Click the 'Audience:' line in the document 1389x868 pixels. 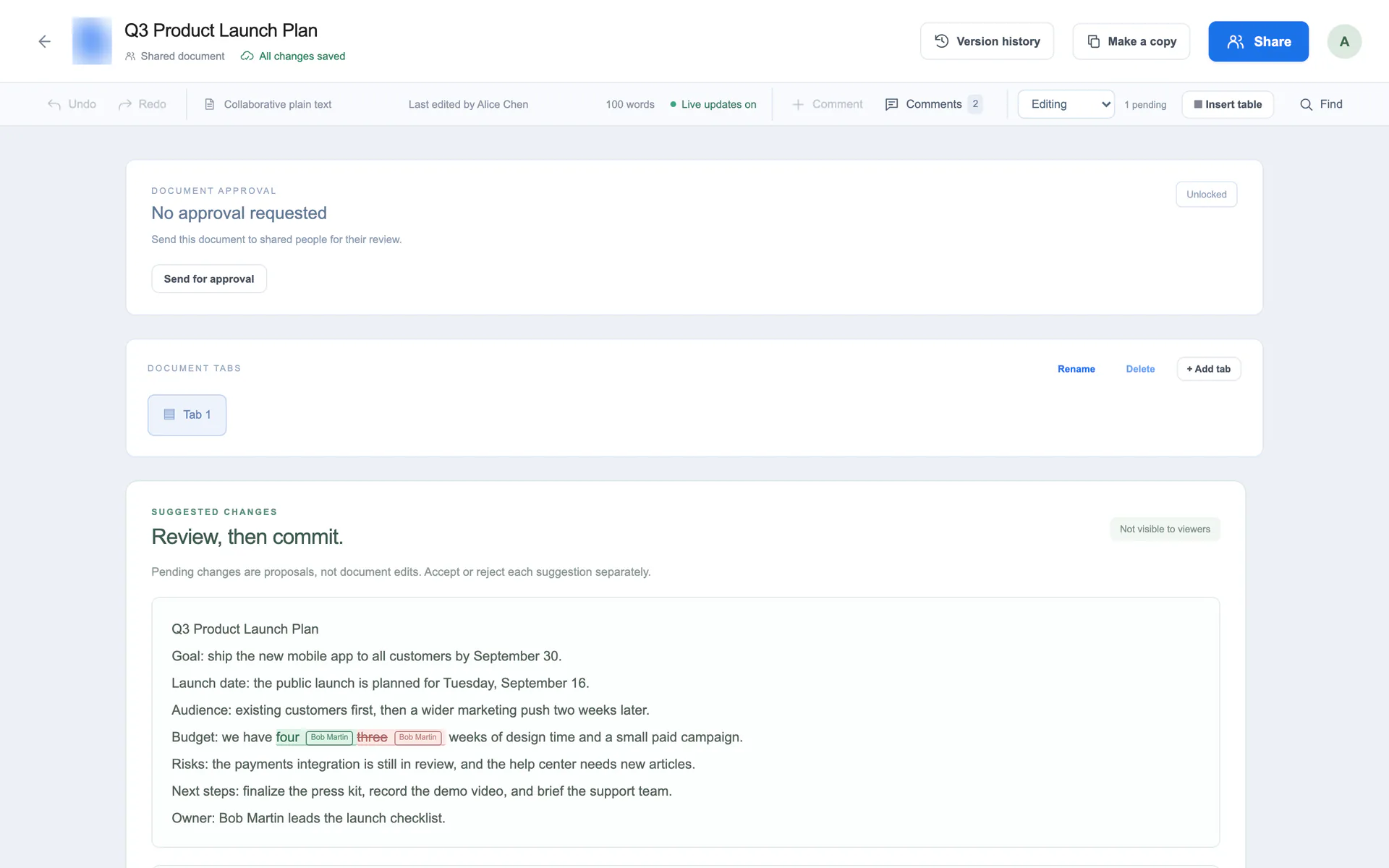(x=410, y=710)
